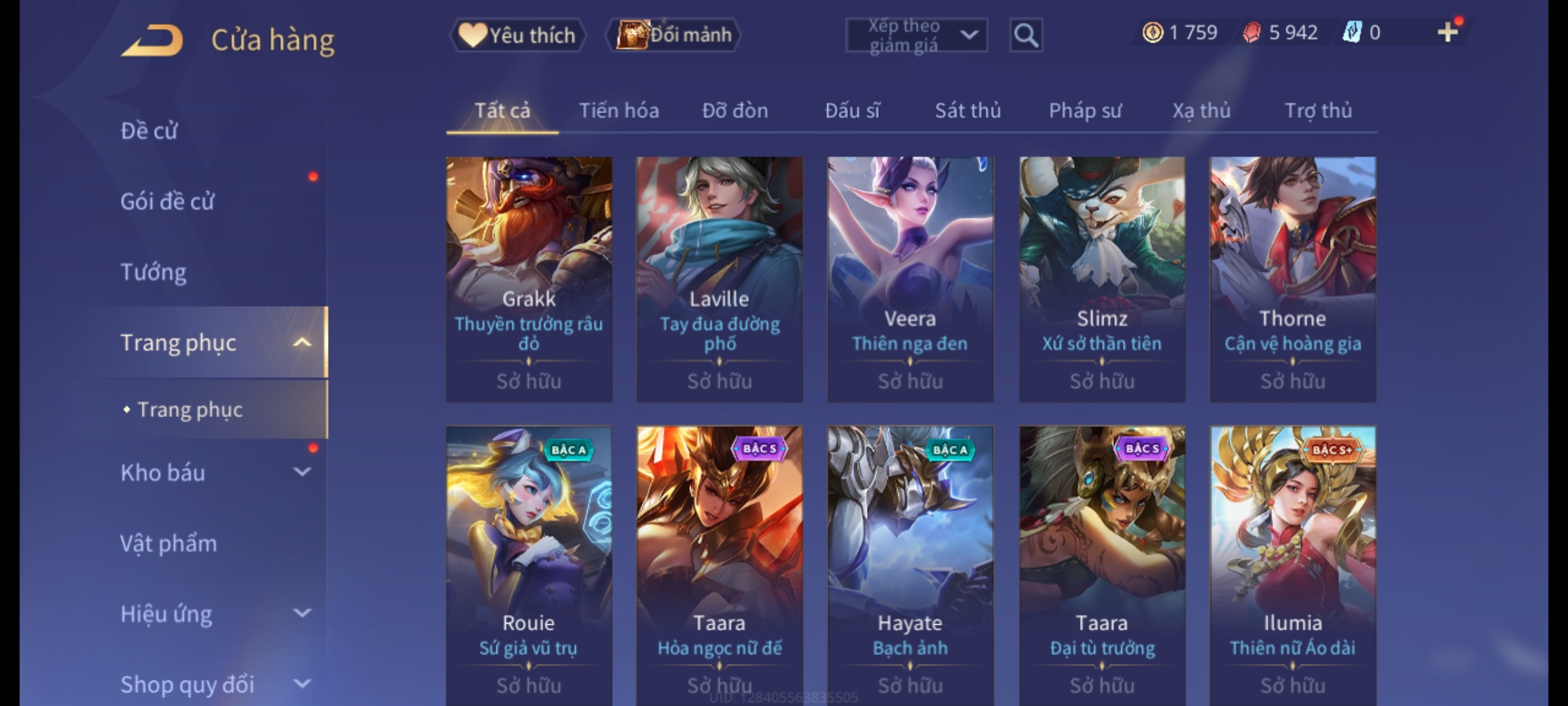The width and height of the screenshot is (1568, 706).
Task: Collapse the Trang phục sidebar section
Action: (x=302, y=342)
